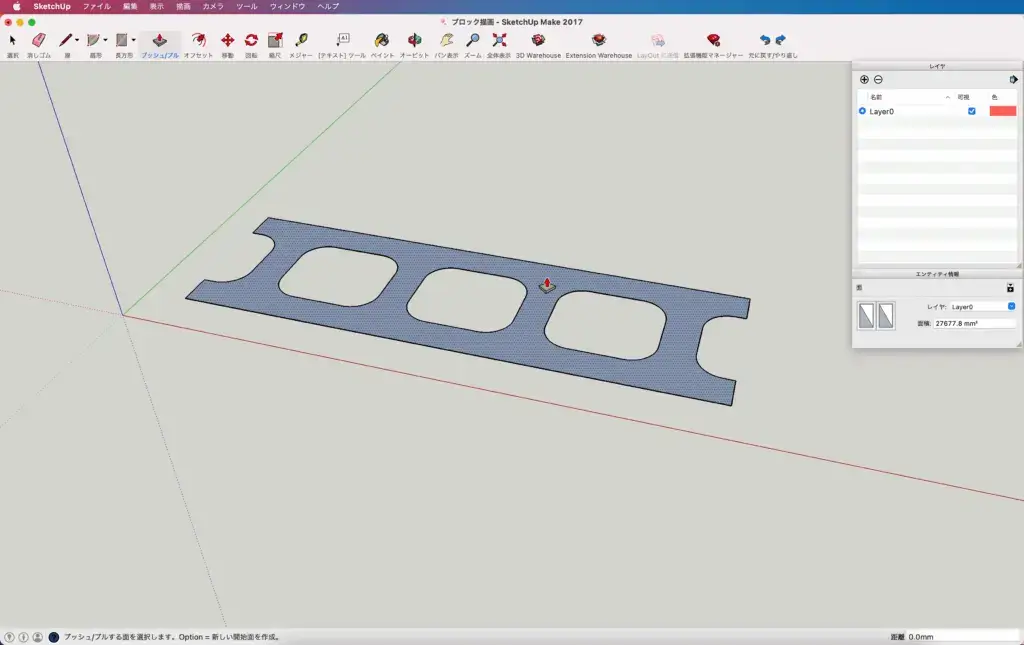
Task: Click the 全体表示 zoom extents icon
Action: (499, 40)
